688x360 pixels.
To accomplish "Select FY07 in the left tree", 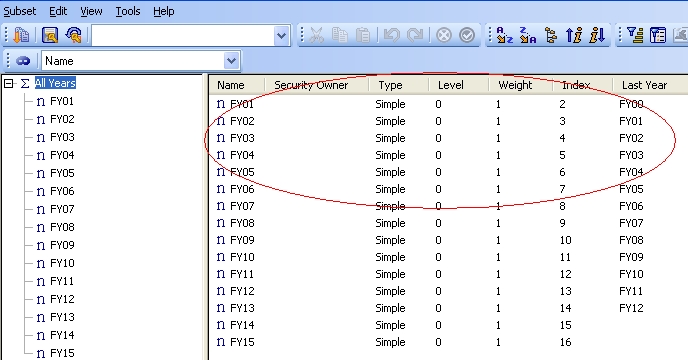I will pyautogui.click(x=62, y=209).
